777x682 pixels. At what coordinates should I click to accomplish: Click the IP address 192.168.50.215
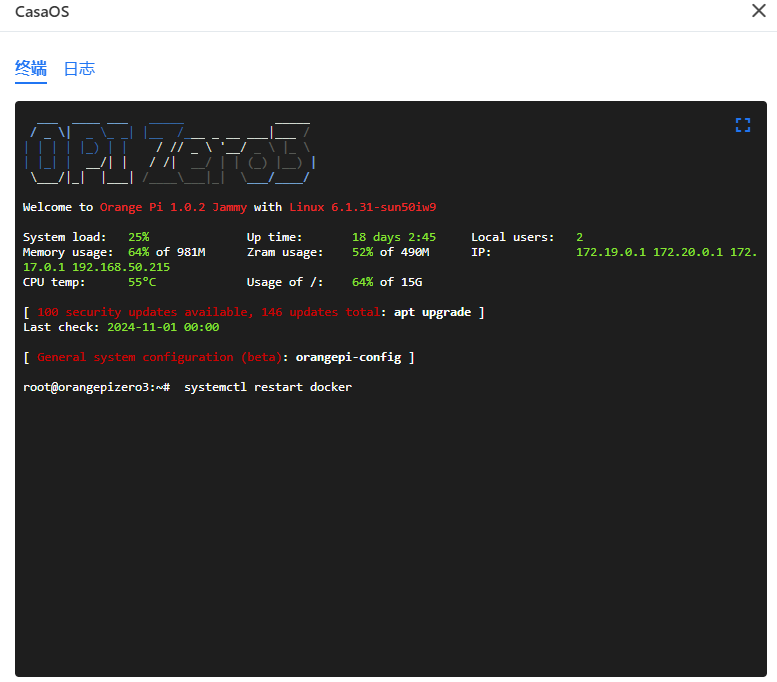121,267
